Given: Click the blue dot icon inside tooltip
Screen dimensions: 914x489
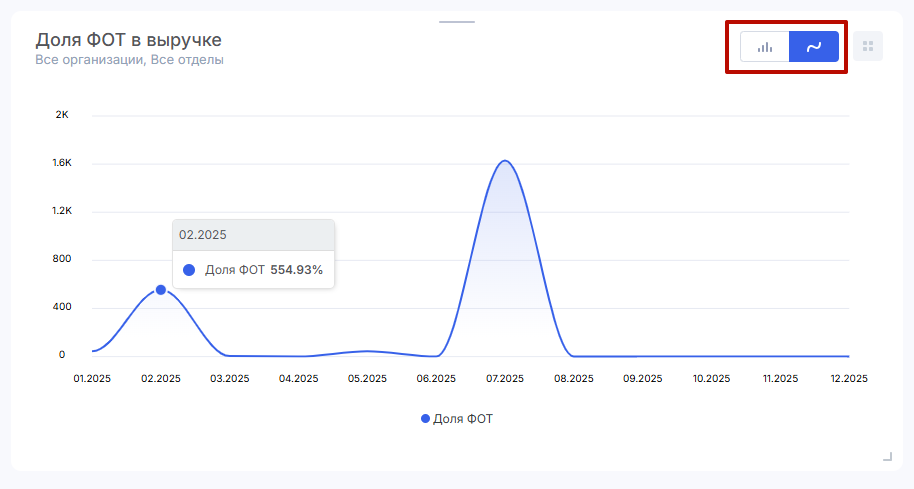Looking at the screenshot, I should tap(189, 270).
